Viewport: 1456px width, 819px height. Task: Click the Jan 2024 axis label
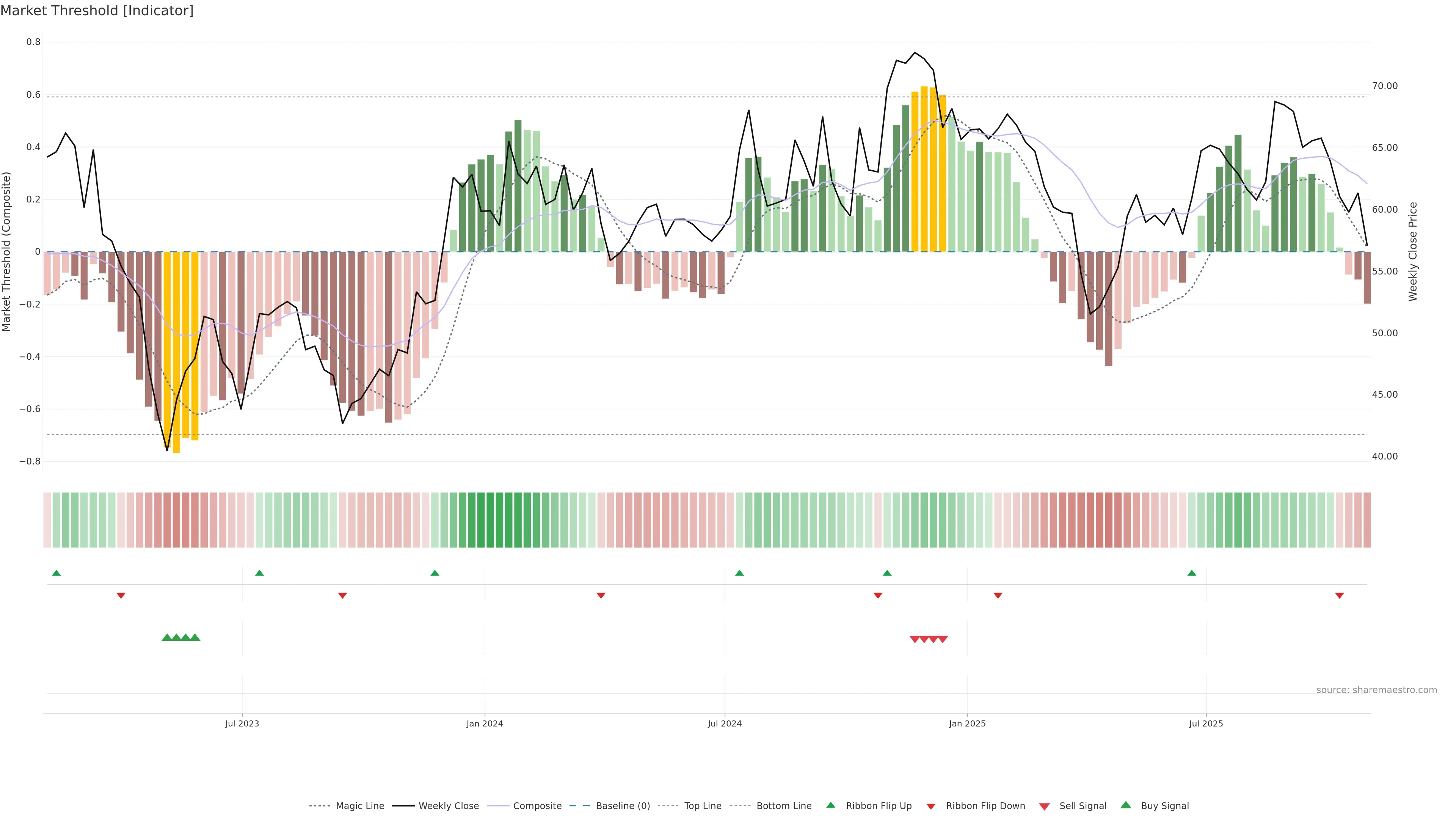click(485, 723)
